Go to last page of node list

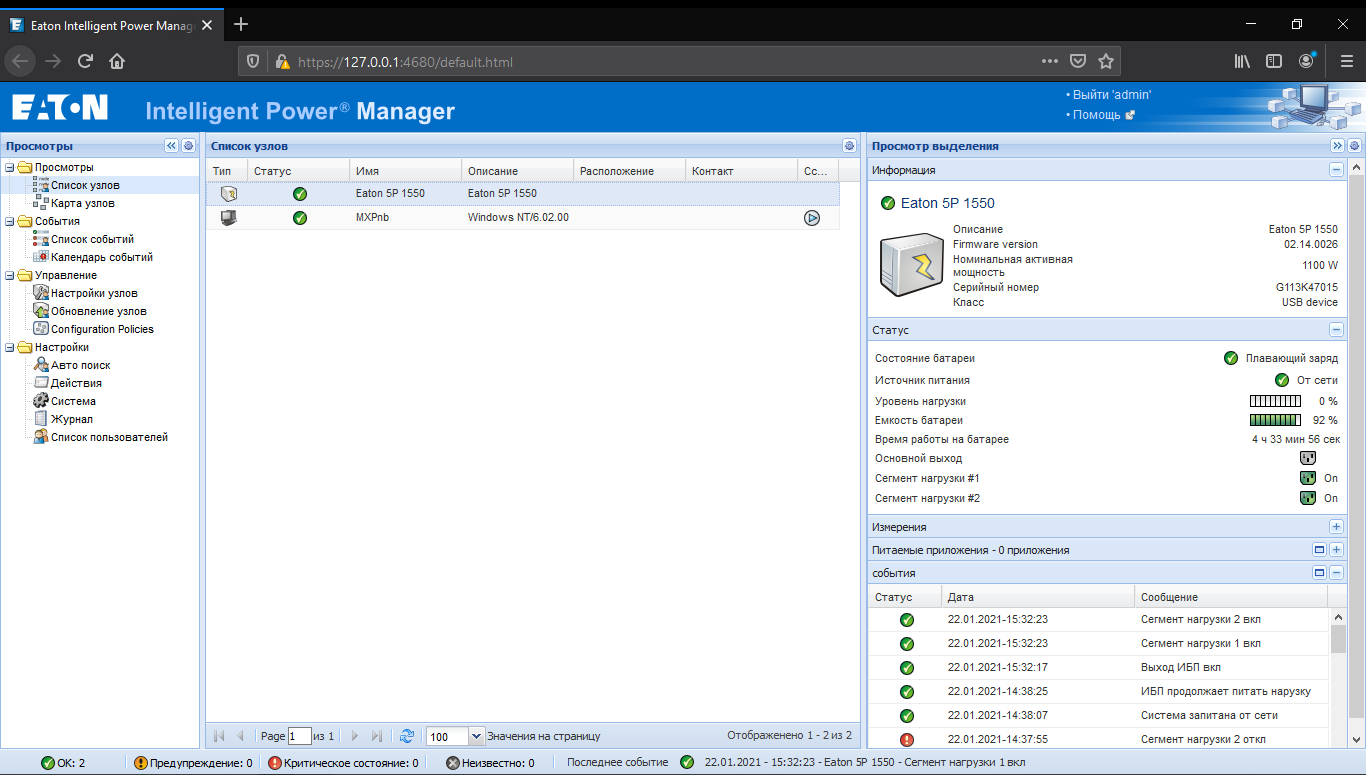(x=376, y=736)
